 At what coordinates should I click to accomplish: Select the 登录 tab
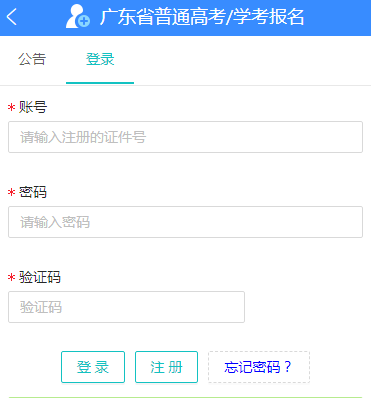[x=100, y=59]
